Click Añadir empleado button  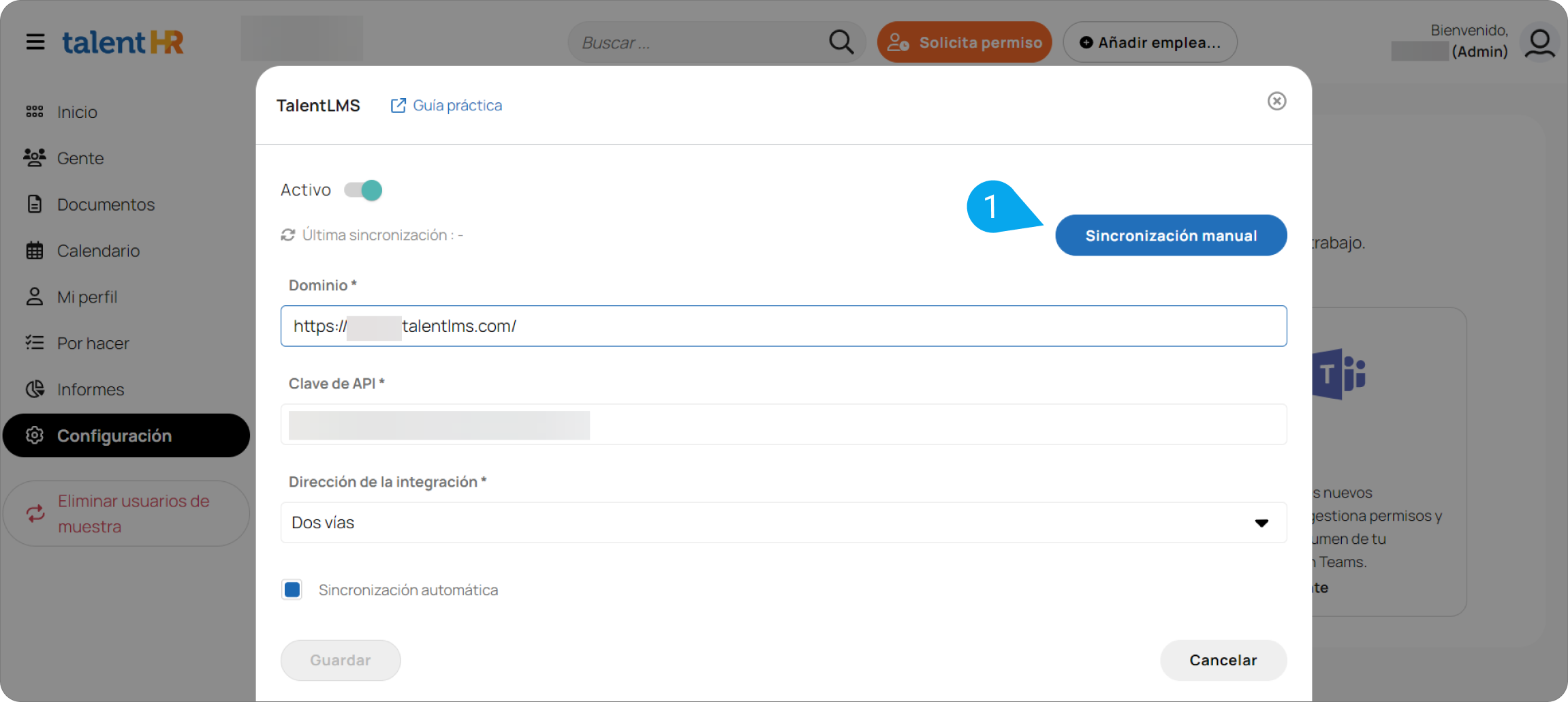[1150, 42]
